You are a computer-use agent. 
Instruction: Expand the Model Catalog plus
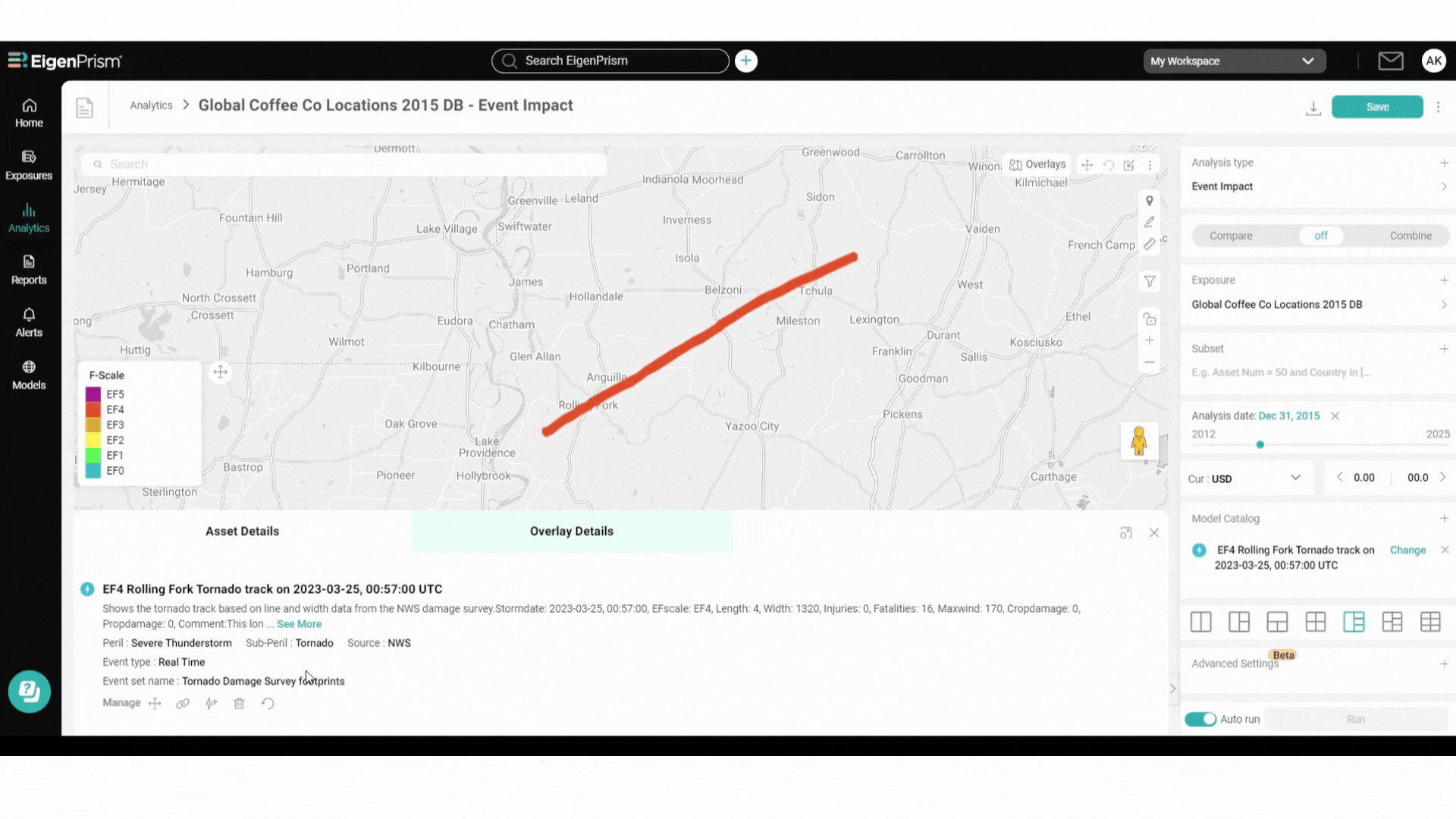pyautogui.click(x=1444, y=519)
